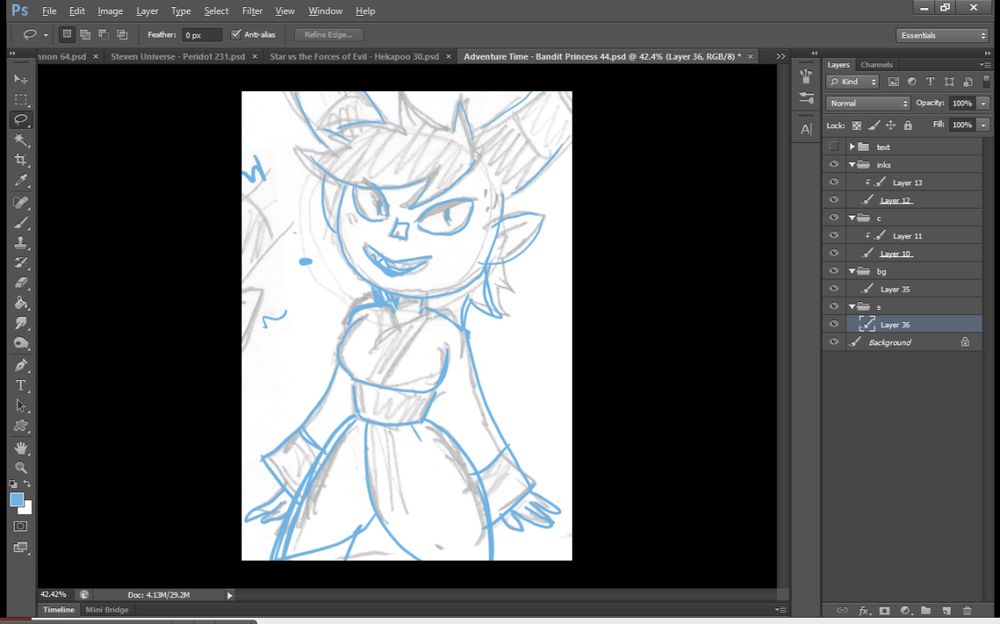Open the Opacity slider dropdown arrow
This screenshot has width=1000, height=624.
click(983, 103)
